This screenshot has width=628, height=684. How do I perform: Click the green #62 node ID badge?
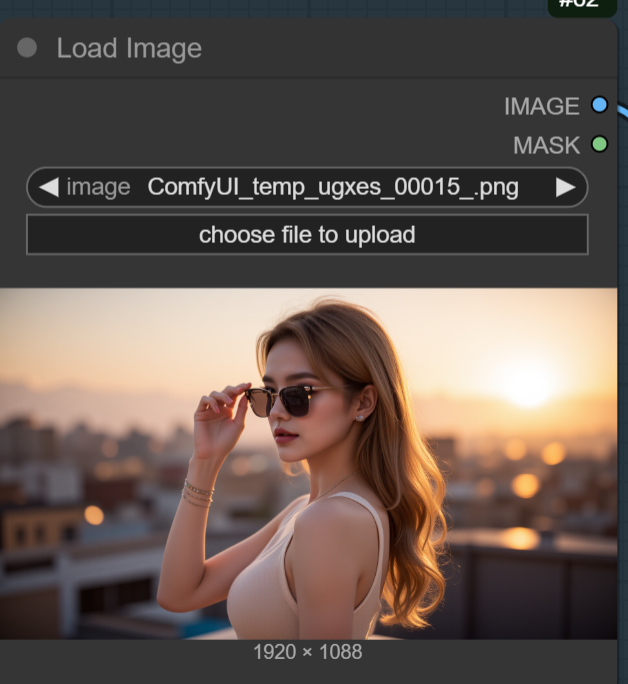pos(582,5)
